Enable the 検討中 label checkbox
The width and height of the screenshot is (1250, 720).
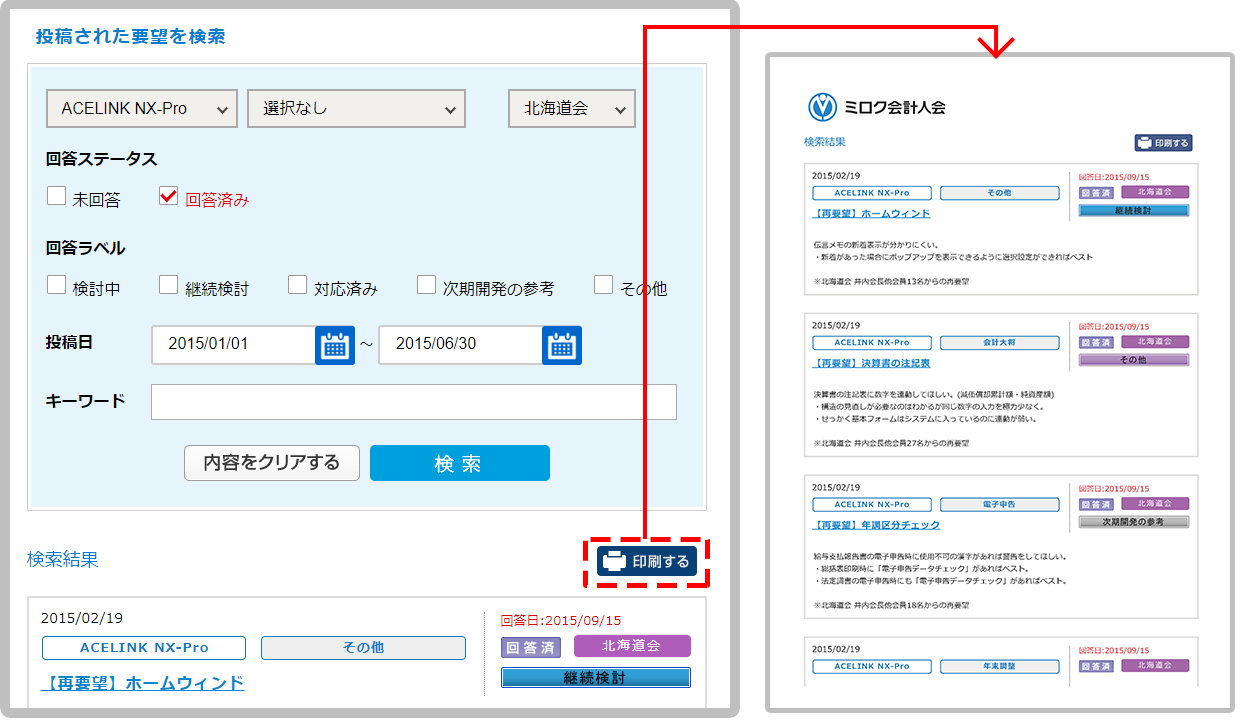point(56,285)
